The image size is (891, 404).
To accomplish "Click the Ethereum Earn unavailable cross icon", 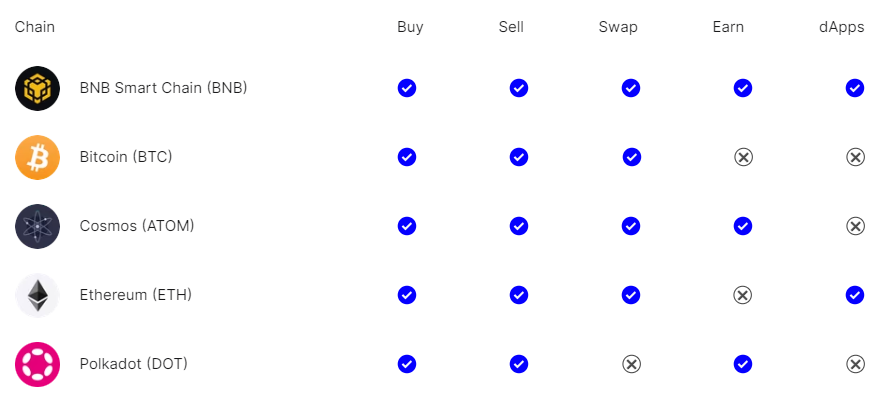I will 743,295.
